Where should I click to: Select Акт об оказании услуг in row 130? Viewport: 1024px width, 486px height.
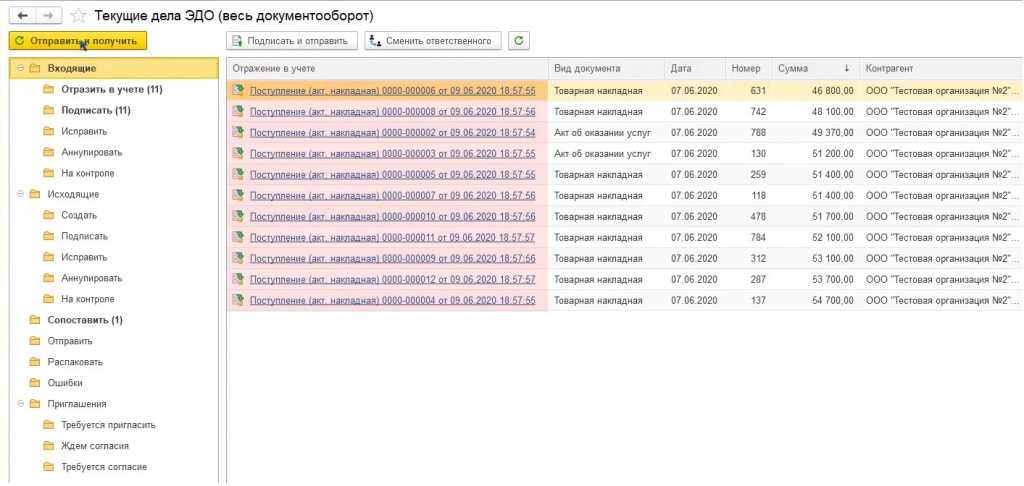point(607,154)
